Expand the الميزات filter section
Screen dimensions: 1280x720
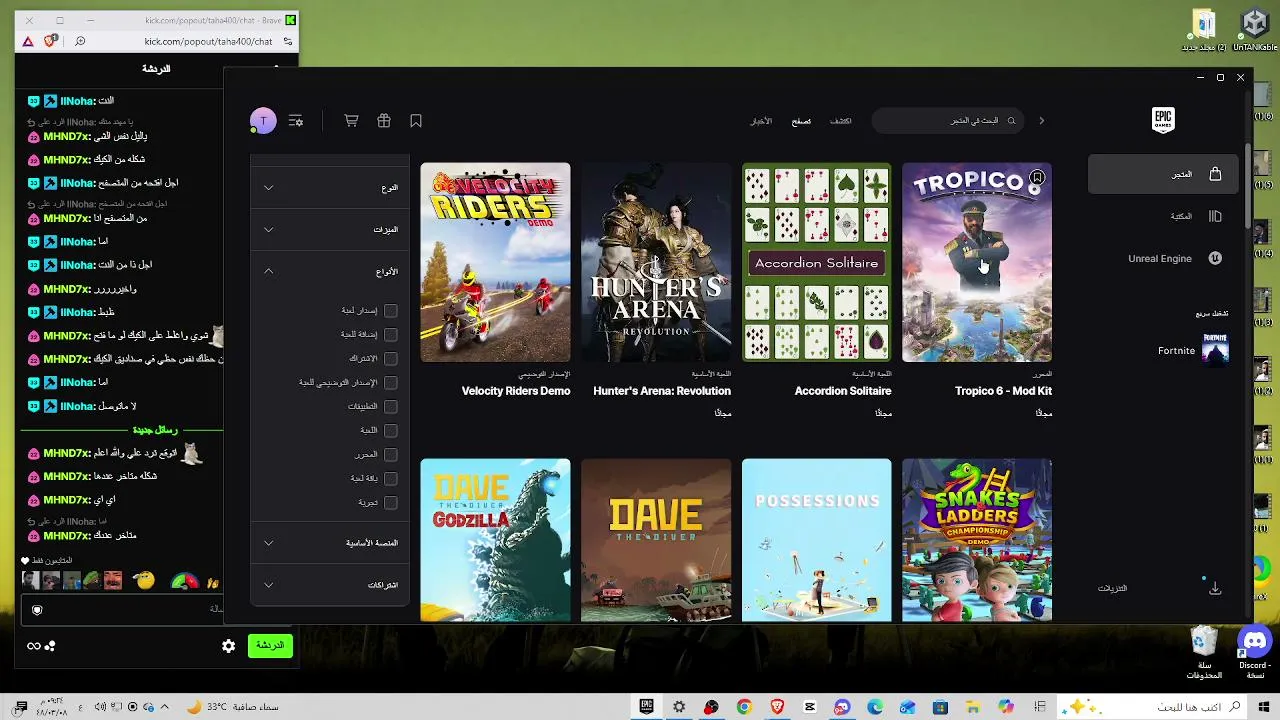point(330,230)
